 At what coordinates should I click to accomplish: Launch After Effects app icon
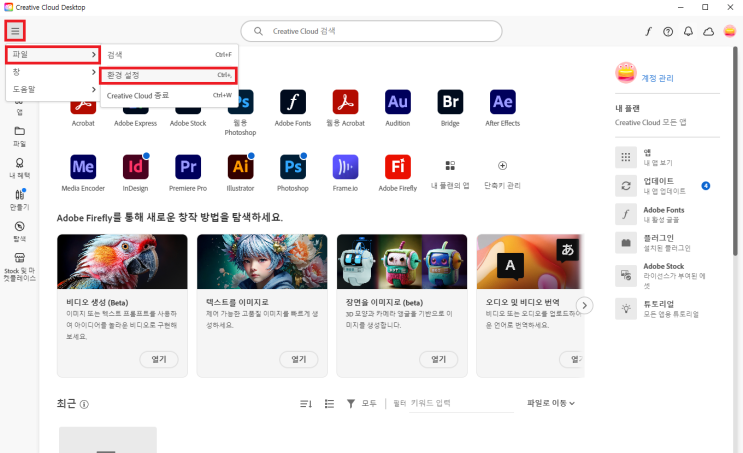point(503,102)
